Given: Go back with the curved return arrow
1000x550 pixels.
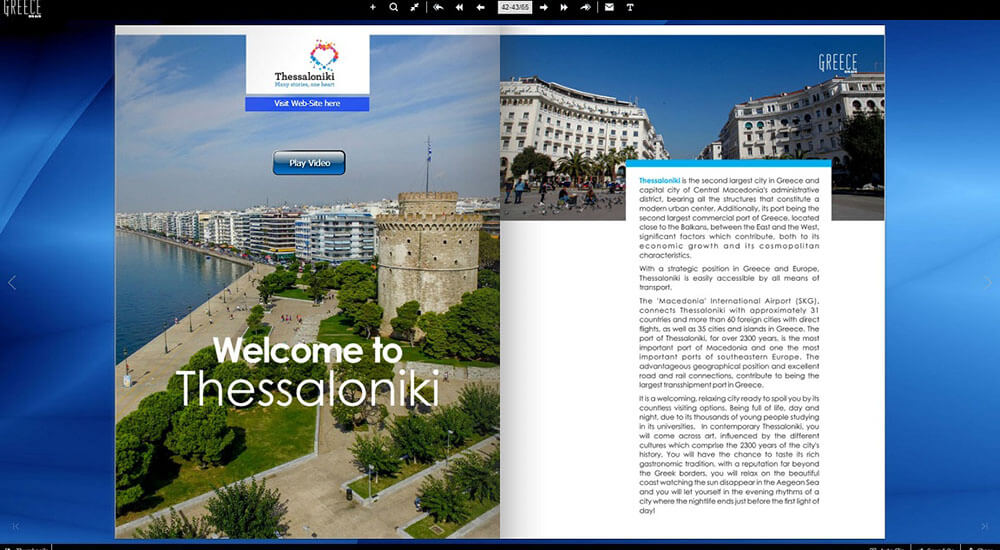Looking at the screenshot, I should pos(438,7).
